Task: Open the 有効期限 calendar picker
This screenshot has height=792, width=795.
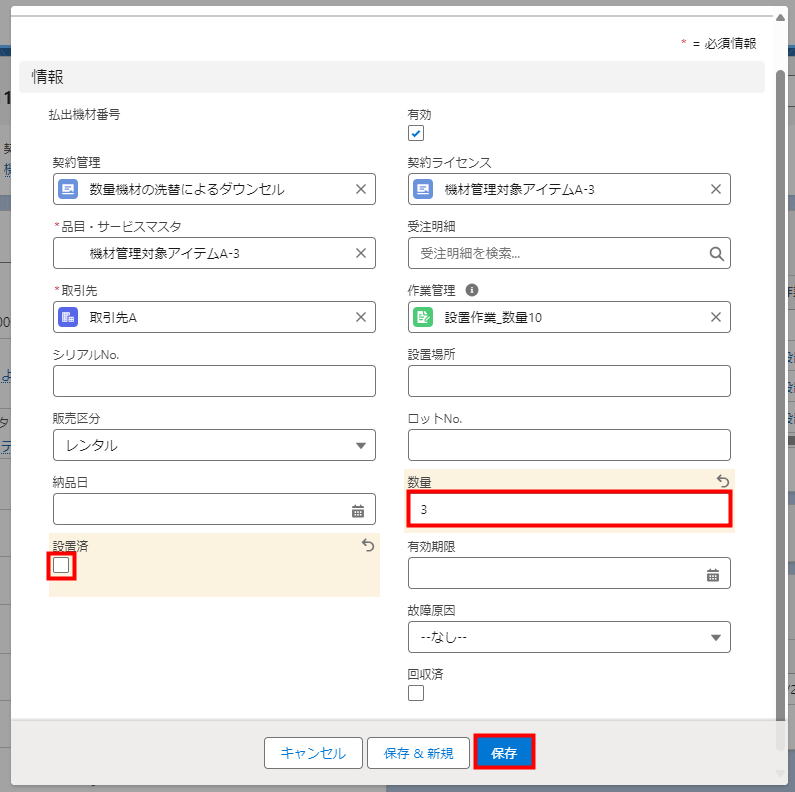Action: [713, 575]
